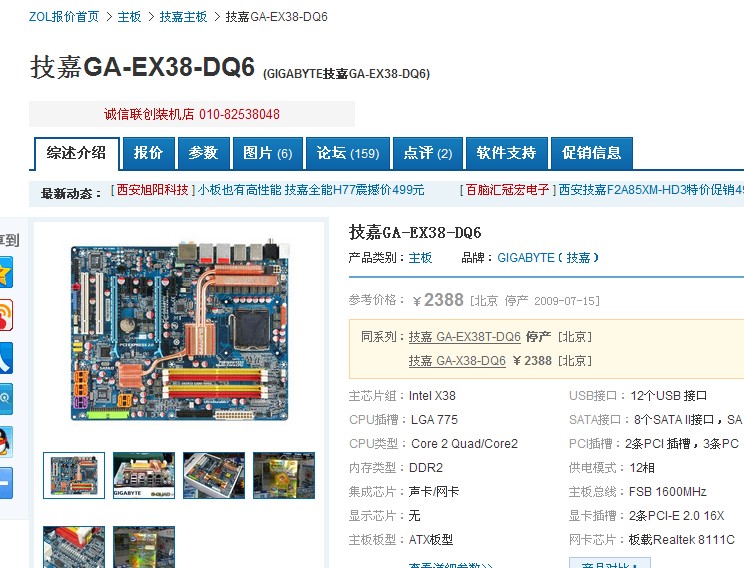Viewport: 744px width, 568px height.
Task: Select first thumbnail, motherboard top view
Action: (x=74, y=475)
